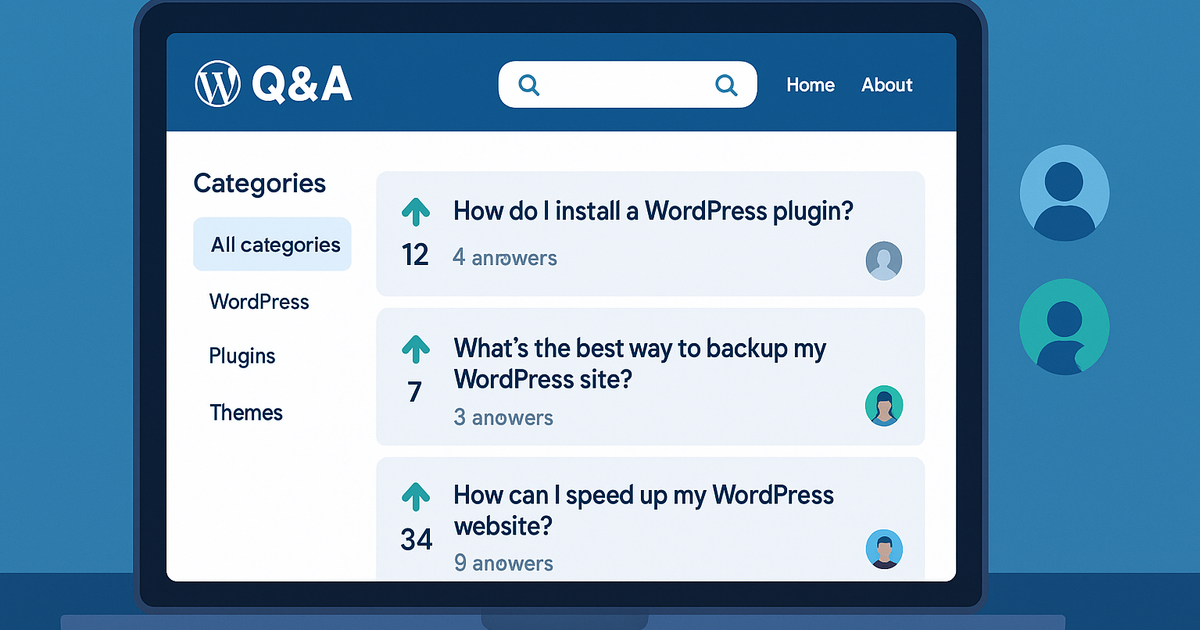Image resolution: width=1200 pixels, height=630 pixels.
Task: Select the Plugins category
Action: pyautogui.click(x=242, y=356)
